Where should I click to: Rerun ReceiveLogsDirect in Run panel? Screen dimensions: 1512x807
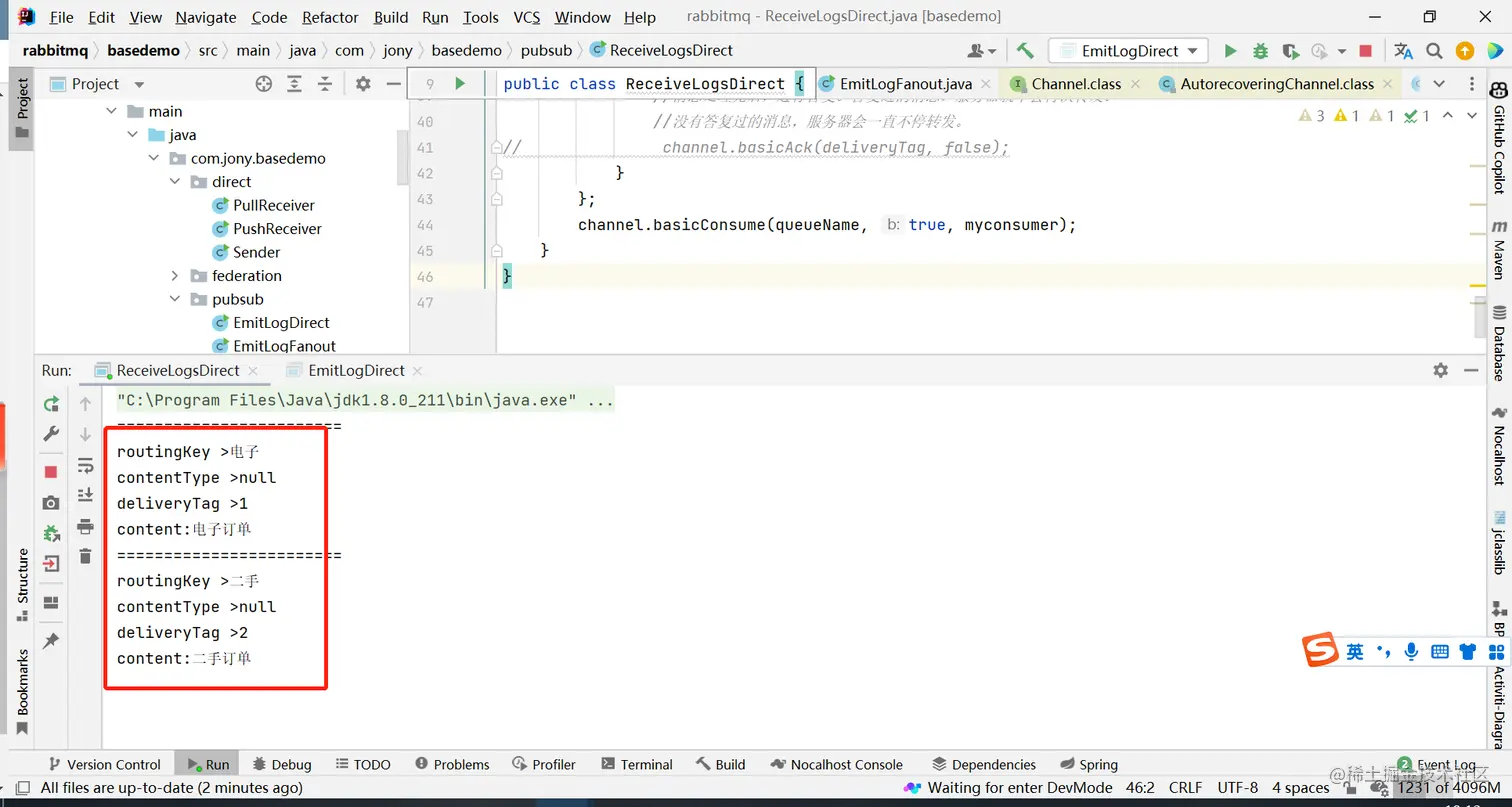[51, 404]
